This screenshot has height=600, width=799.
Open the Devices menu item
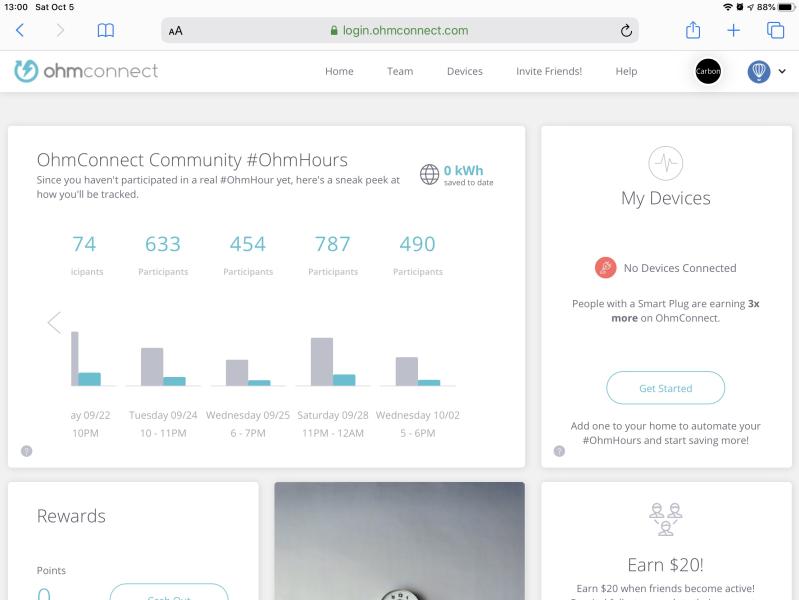(465, 71)
